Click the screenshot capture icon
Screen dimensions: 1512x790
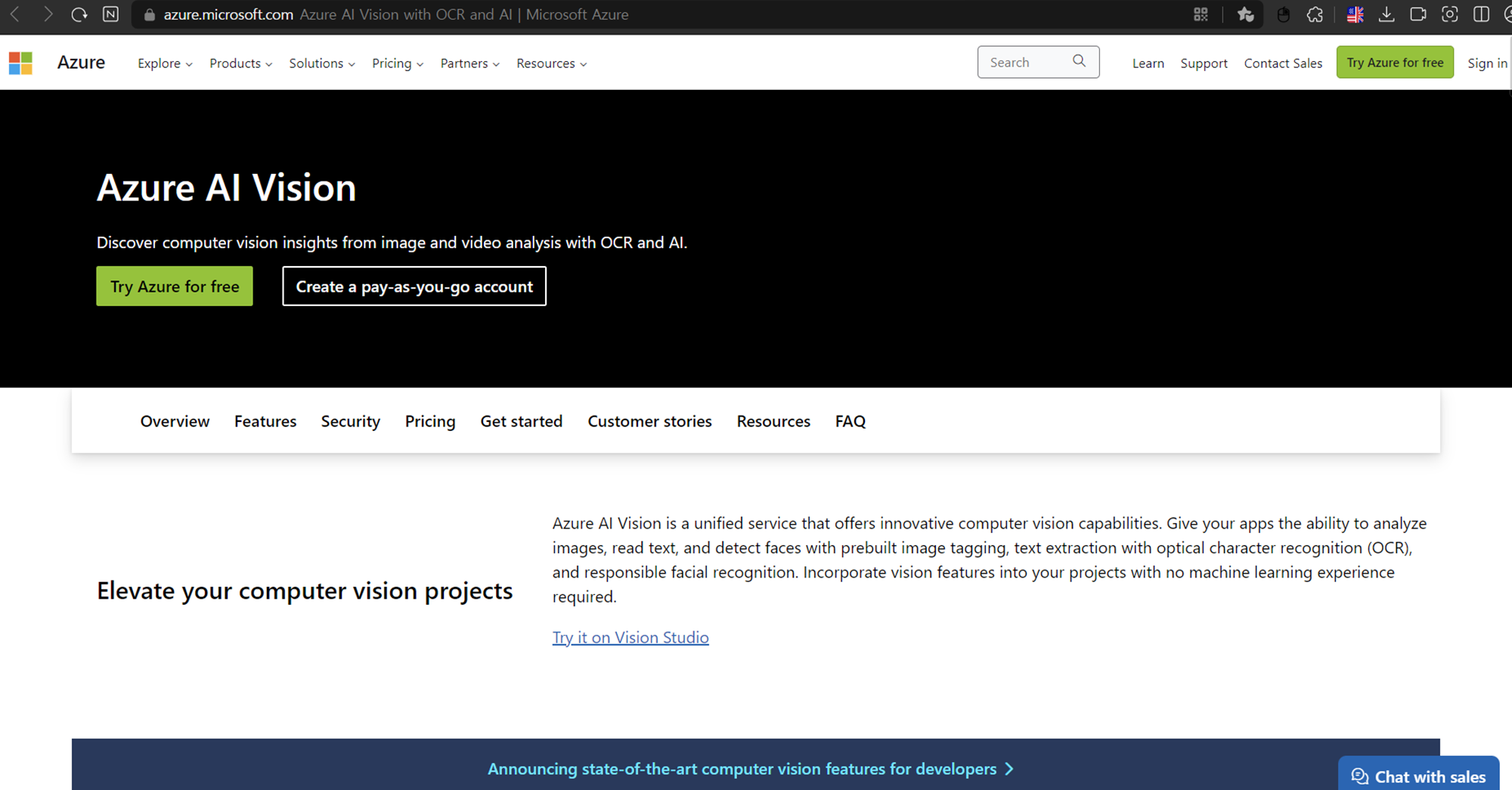1449,14
